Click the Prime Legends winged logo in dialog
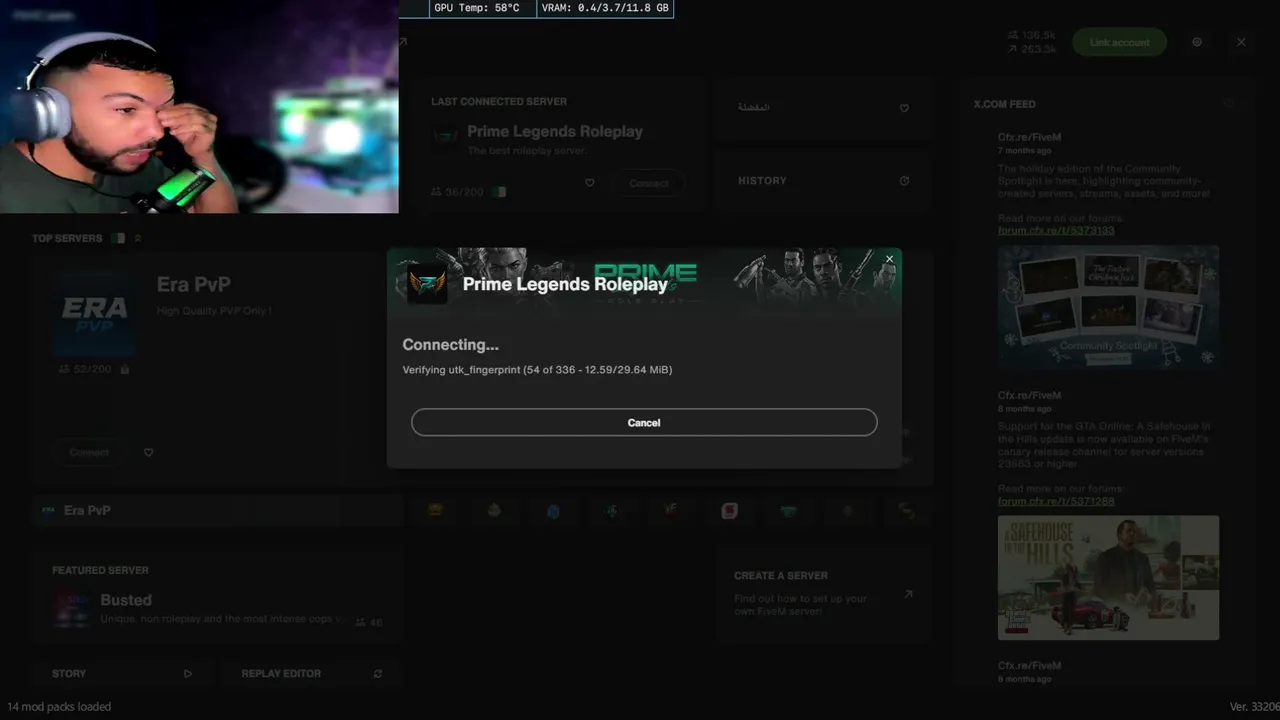1280x720 pixels. (427, 284)
